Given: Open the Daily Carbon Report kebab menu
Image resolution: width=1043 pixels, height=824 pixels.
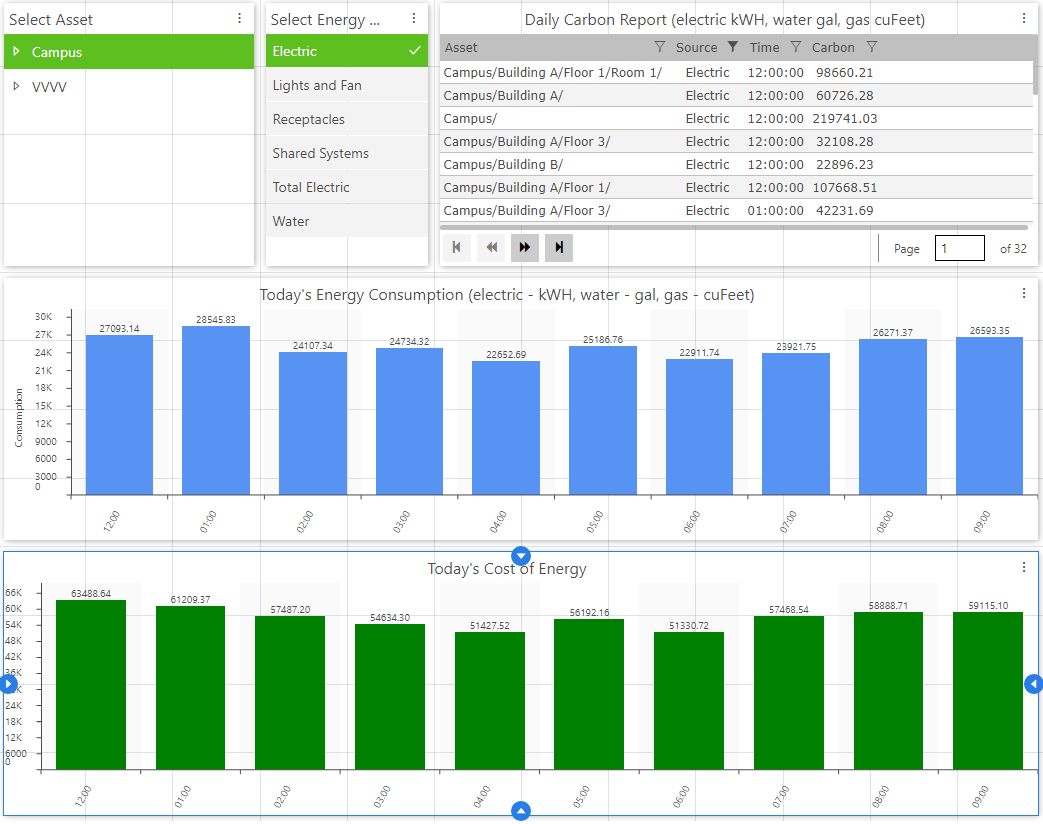Looking at the screenshot, I should (x=1024, y=19).
